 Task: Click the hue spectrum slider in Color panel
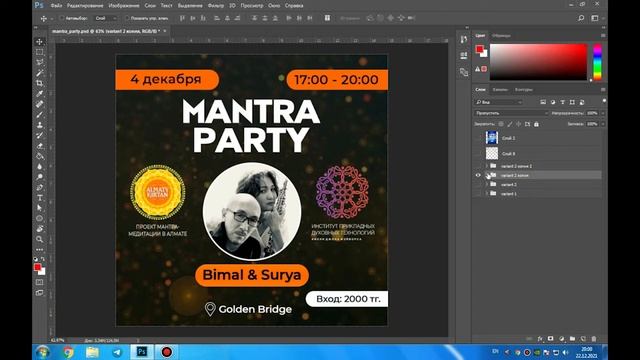pos(597,62)
